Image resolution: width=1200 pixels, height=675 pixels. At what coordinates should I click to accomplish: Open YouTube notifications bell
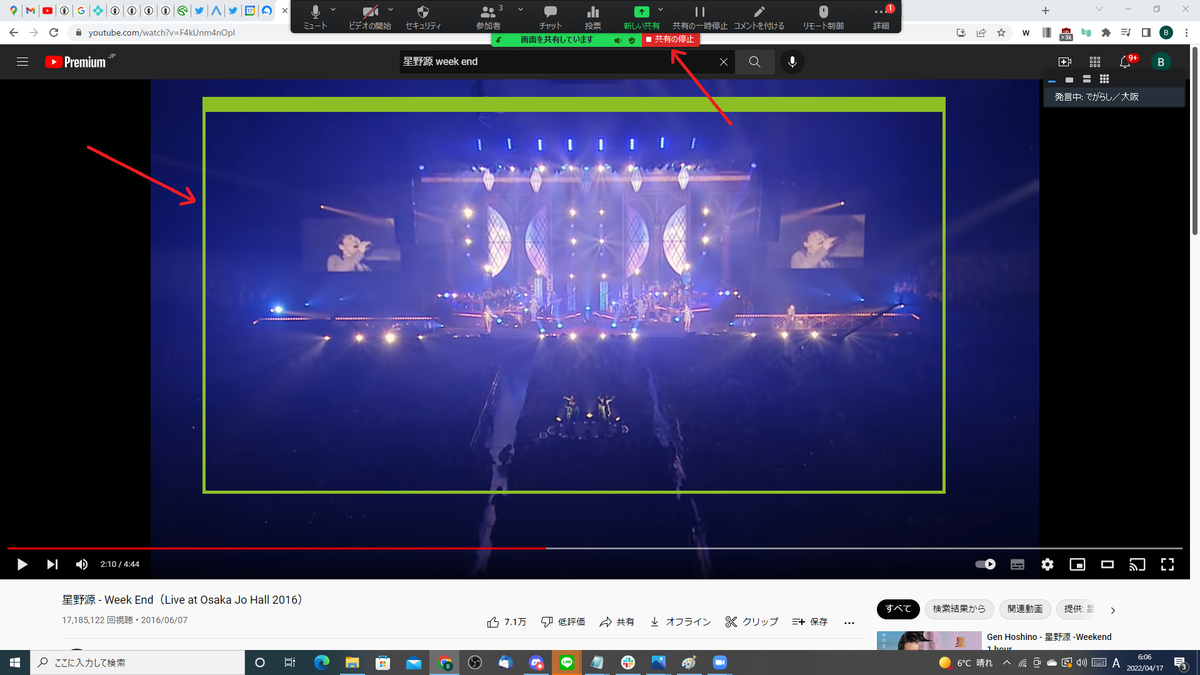click(1126, 62)
